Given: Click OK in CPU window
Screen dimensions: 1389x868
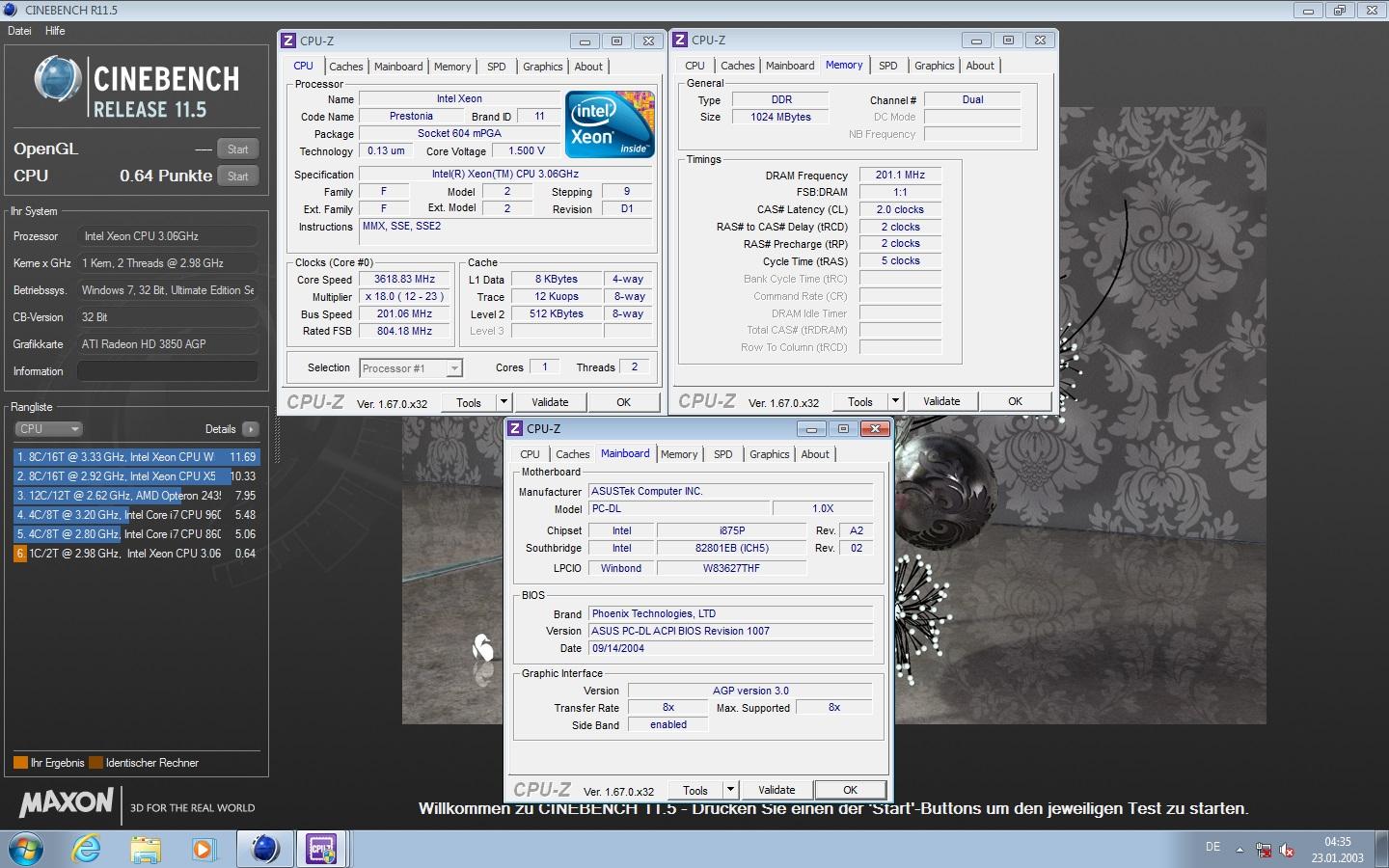Looking at the screenshot, I should pos(624,402).
